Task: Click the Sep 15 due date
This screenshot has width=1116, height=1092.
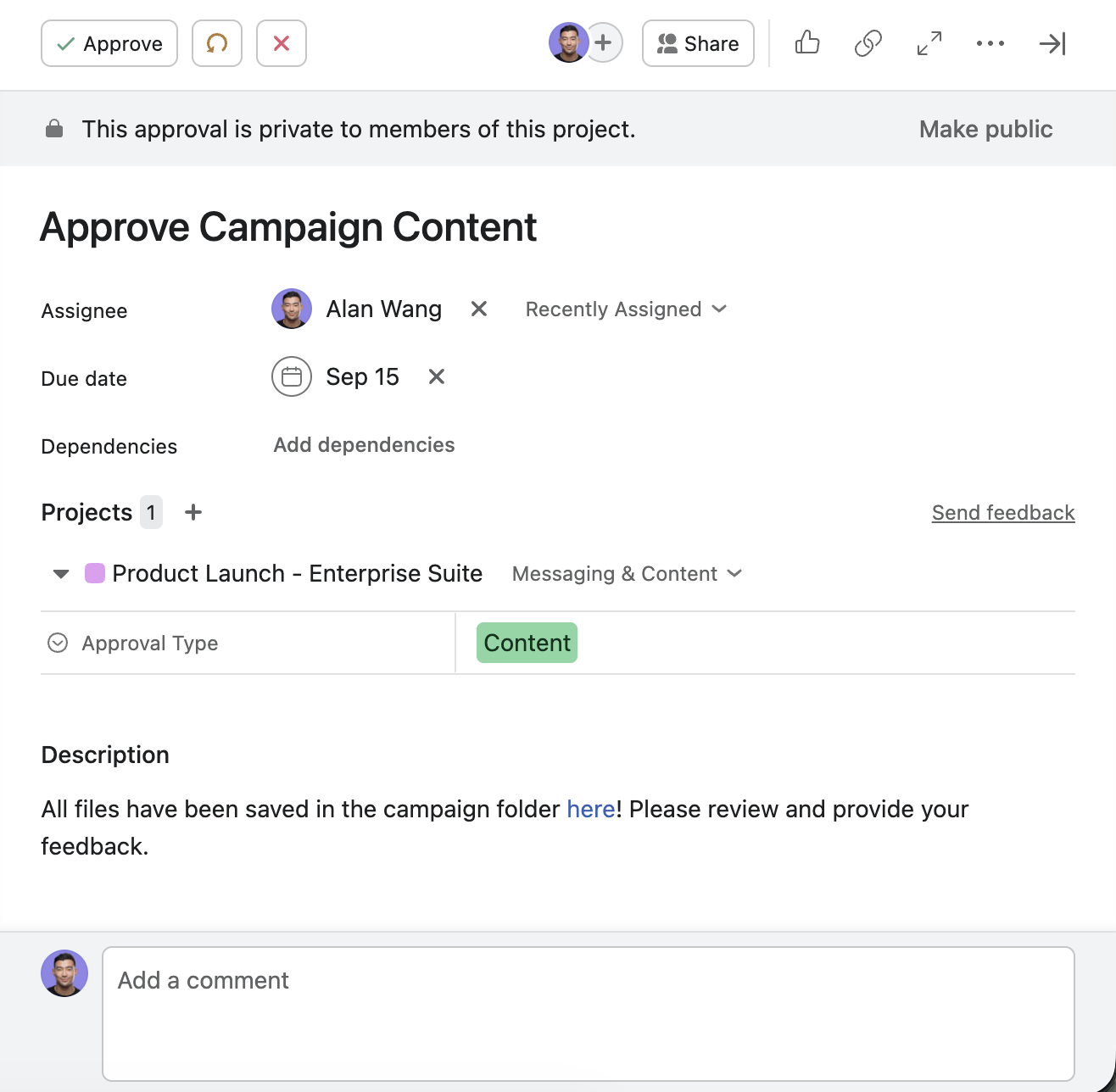Action: click(362, 376)
